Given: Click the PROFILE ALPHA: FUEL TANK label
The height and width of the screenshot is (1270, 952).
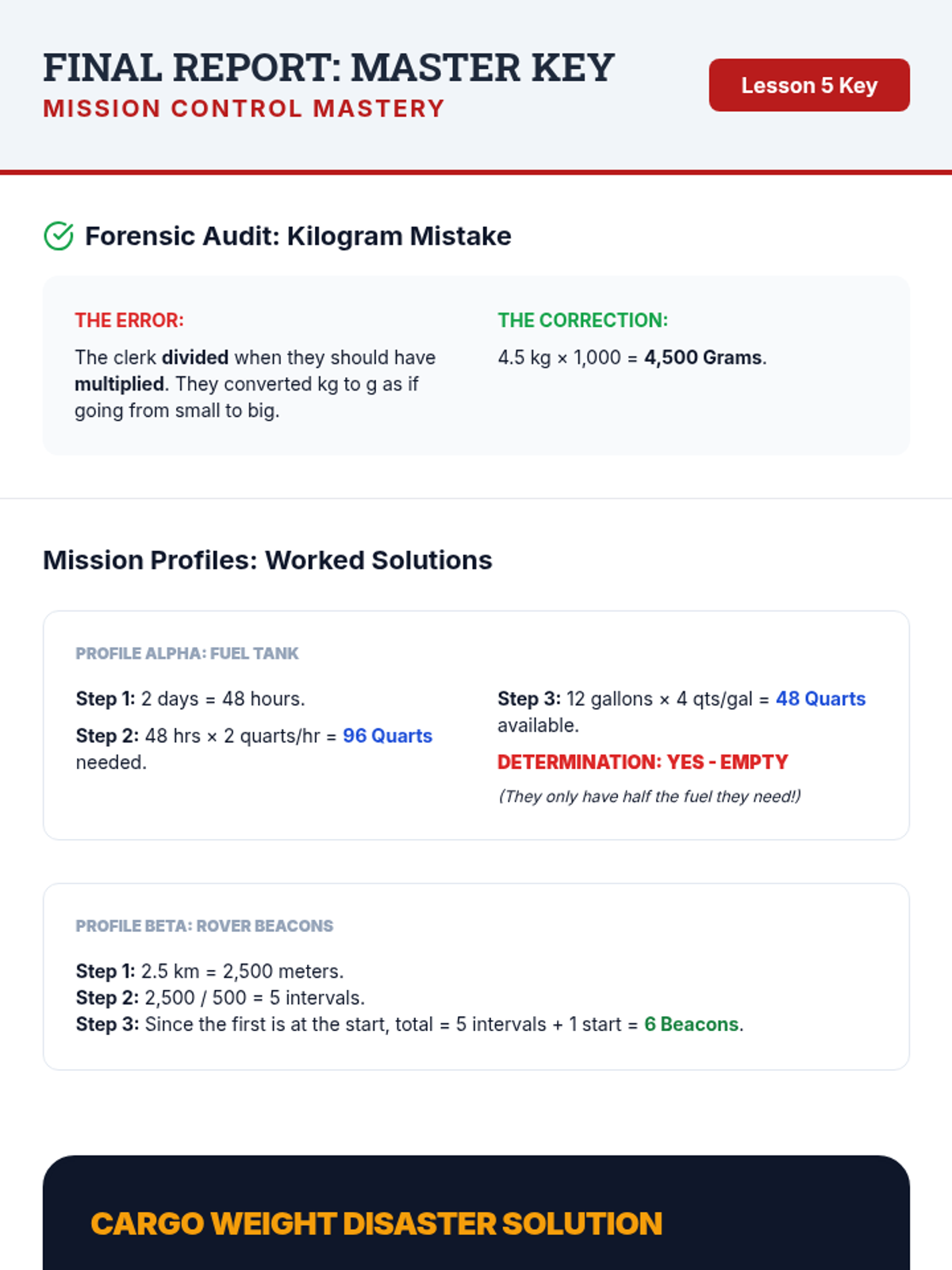Looking at the screenshot, I should tap(187, 653).
